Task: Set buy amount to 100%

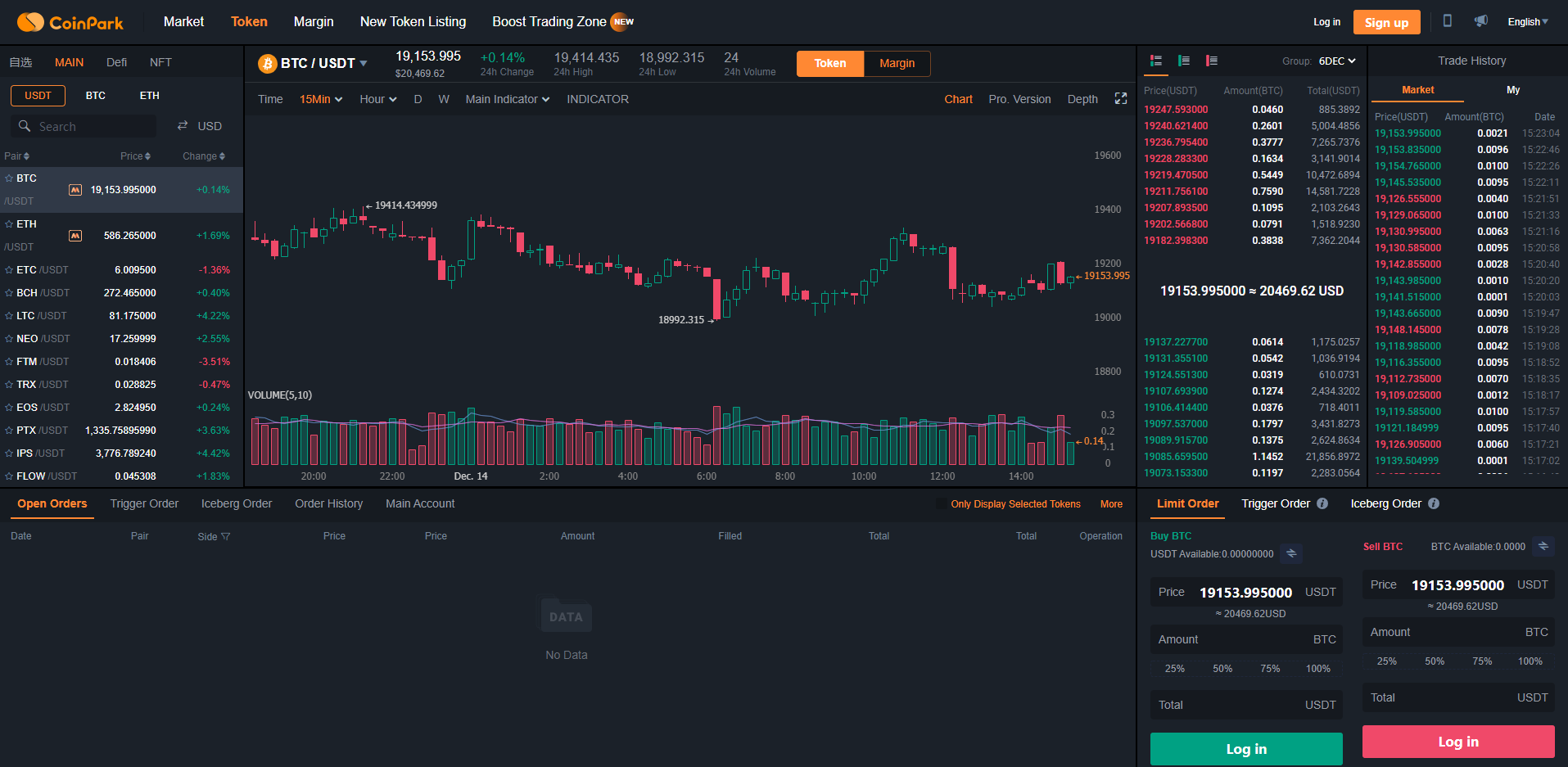Action: click(x=1317, y=669)
